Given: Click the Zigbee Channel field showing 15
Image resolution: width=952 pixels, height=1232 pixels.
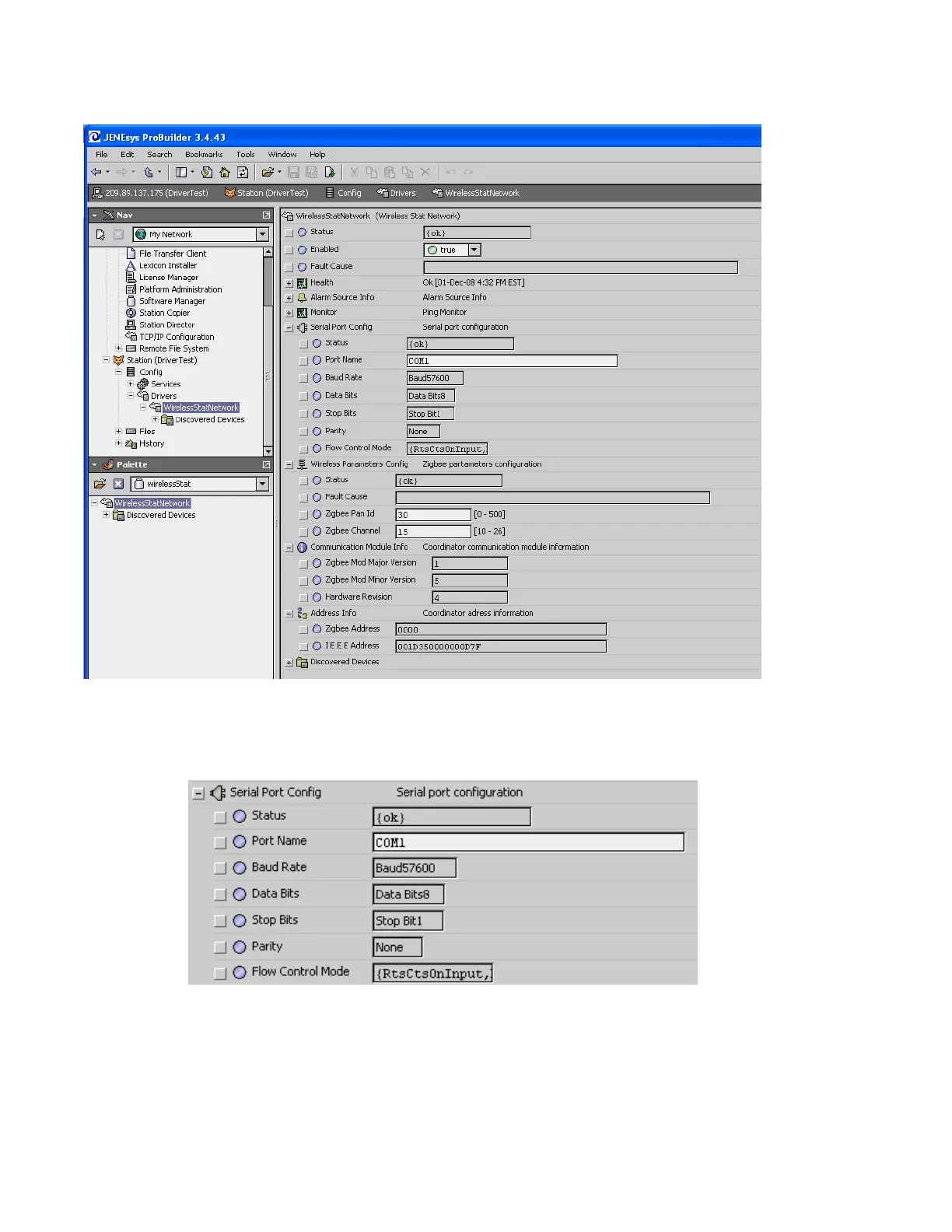Looking at the screenshot, I should pos(433,532).
